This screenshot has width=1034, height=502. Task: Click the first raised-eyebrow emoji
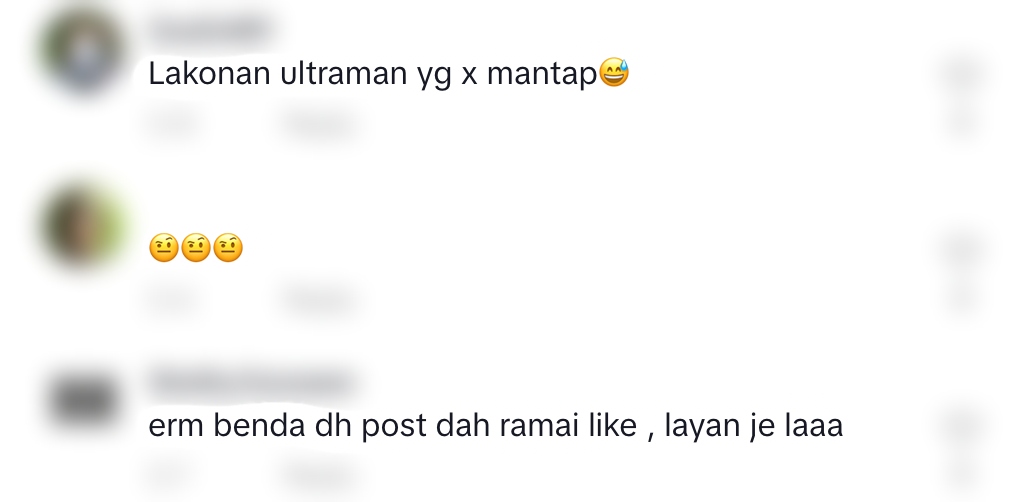point(164,248)
